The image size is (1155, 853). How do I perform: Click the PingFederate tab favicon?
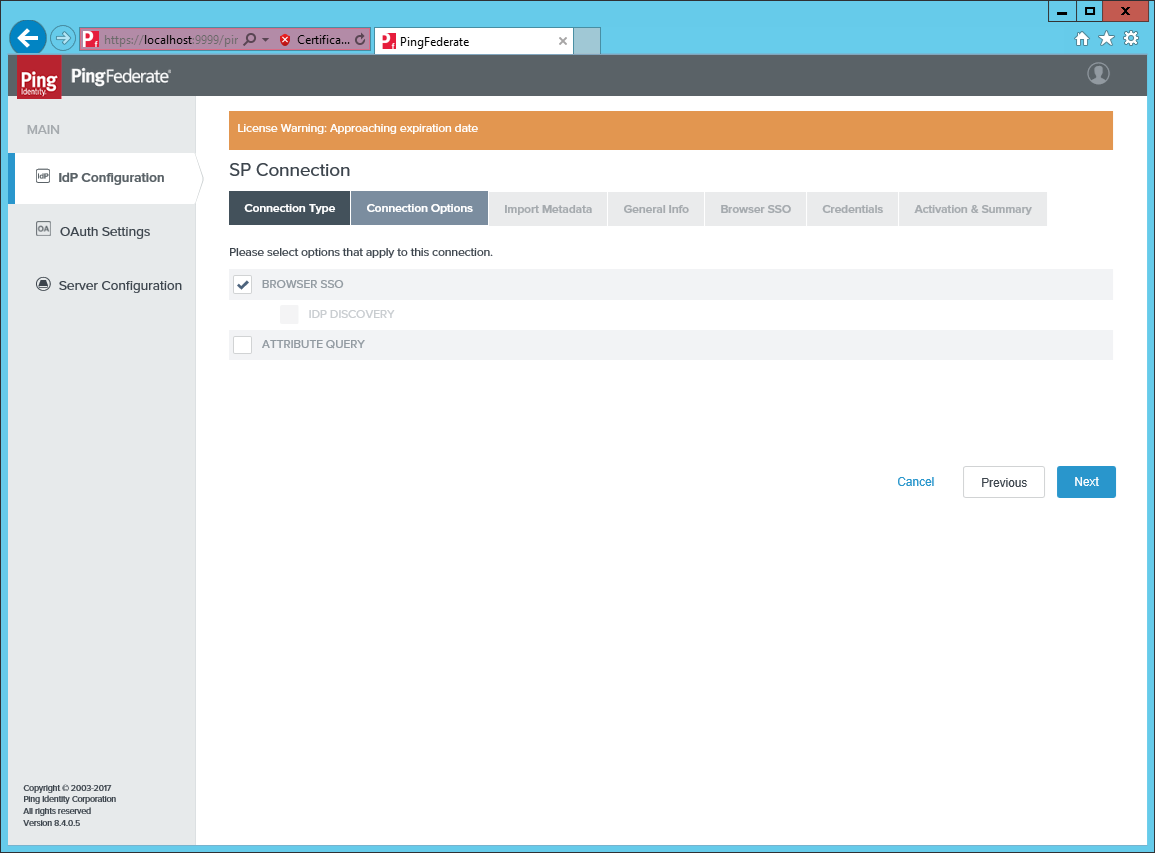389,41
